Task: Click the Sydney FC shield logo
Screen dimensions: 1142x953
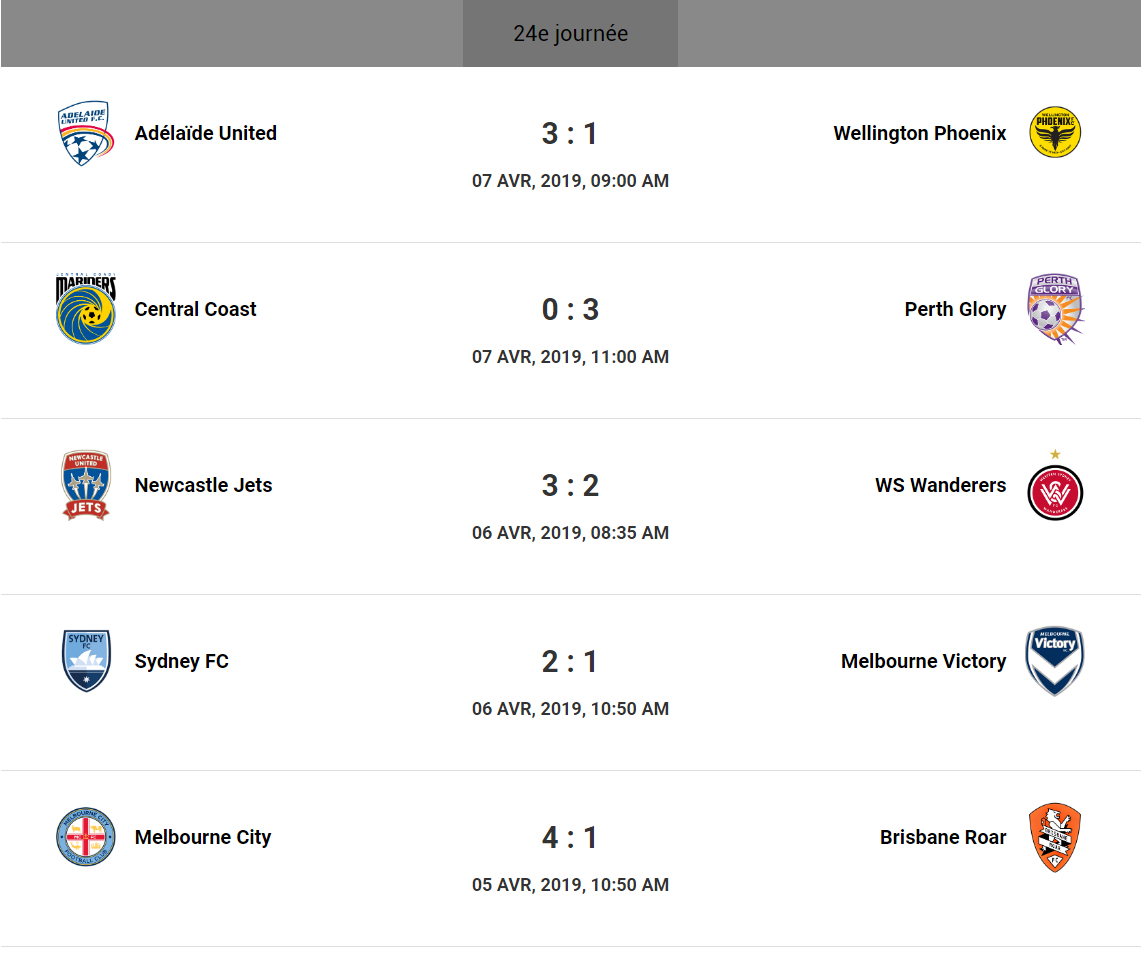Action: tap(85, 661)
